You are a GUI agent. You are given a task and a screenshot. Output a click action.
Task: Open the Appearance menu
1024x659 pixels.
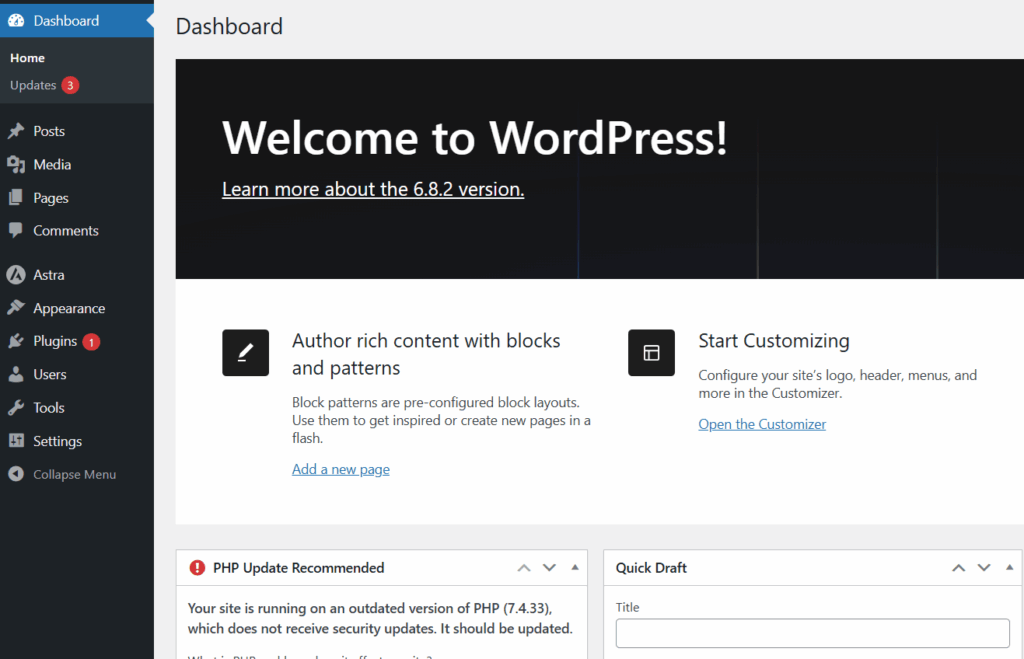(77, 308)
